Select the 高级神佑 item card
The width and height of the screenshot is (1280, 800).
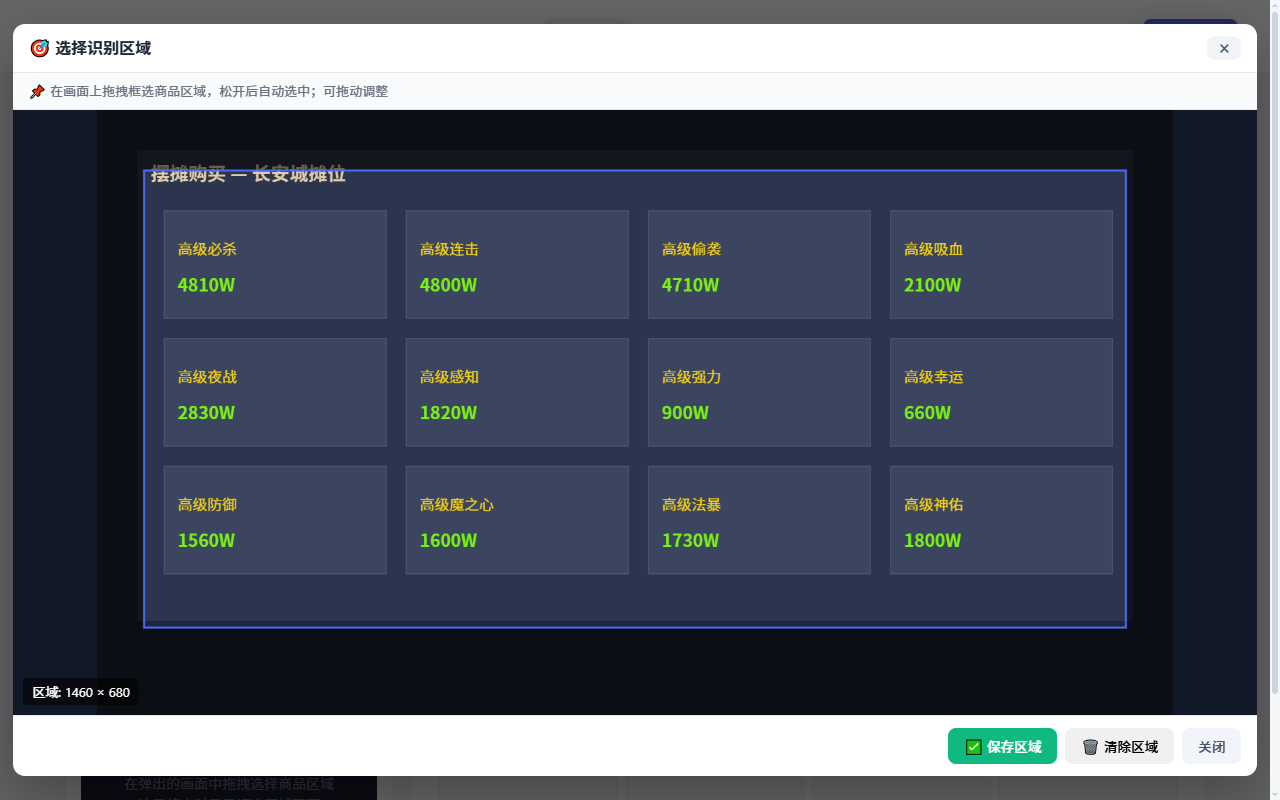tap(1001, 520)
